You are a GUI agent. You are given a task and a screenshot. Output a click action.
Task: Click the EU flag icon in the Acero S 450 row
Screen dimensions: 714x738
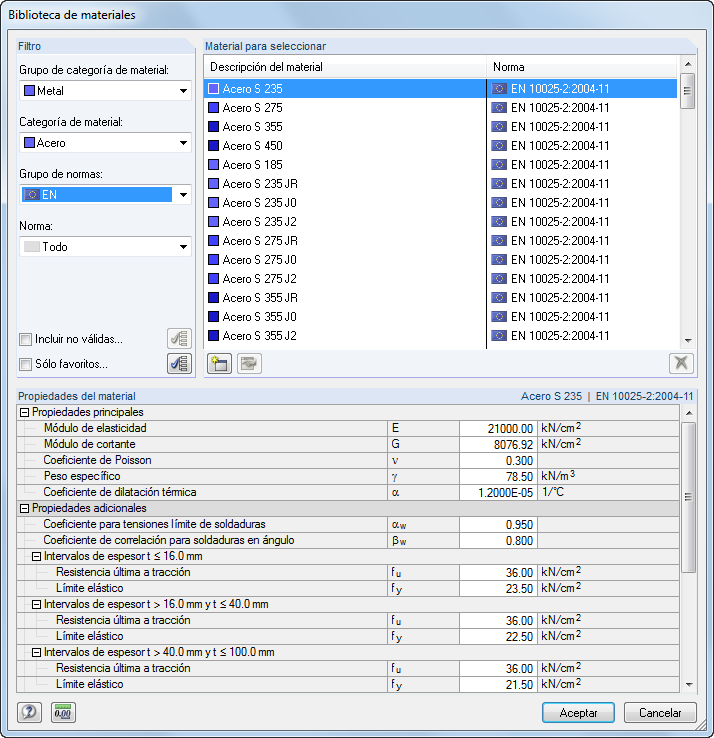click(499, 145)
